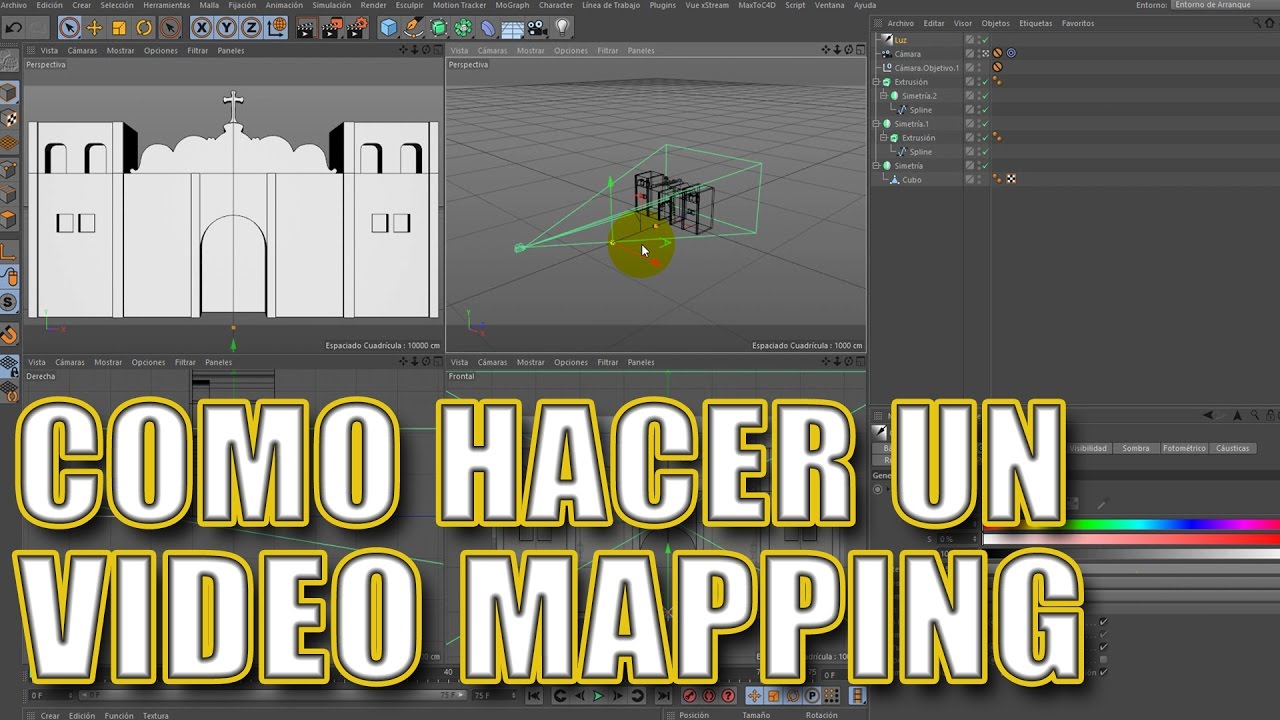The width and height of the screenshot is (1280, 720).
Task: Open the green Array modeling icon
Action: 463,28
